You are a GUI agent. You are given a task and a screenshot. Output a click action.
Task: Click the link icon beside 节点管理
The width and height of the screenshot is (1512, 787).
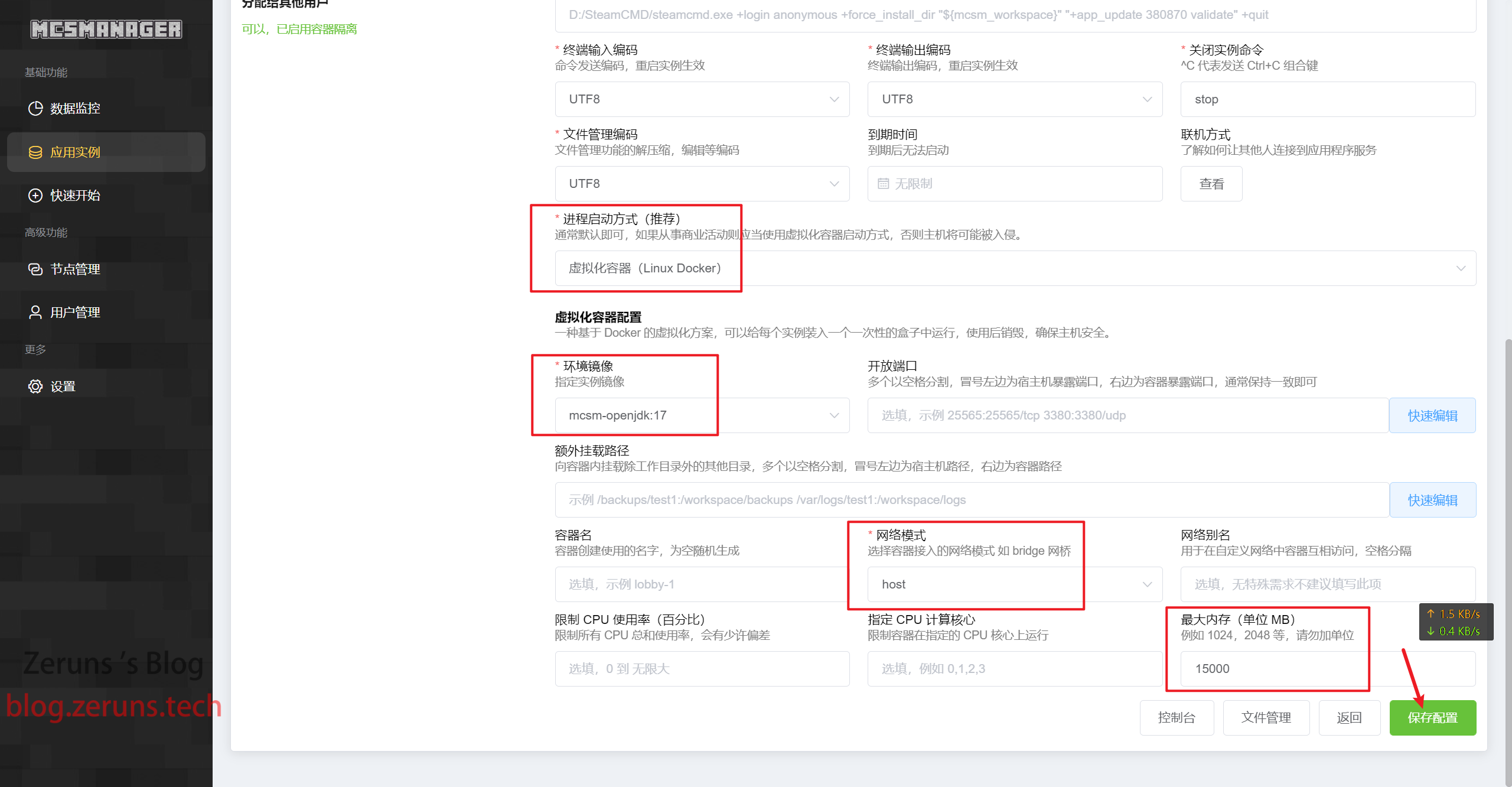(x=35, y=269)
